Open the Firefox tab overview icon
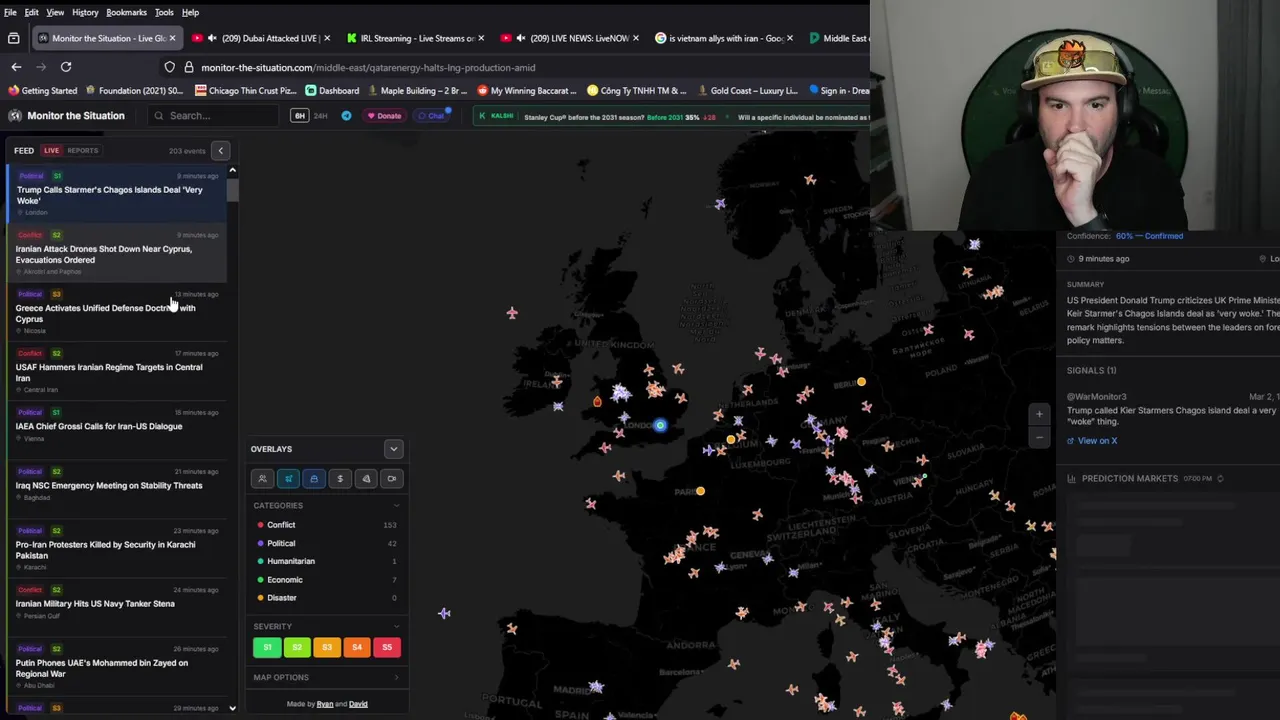 pos(14,38)
